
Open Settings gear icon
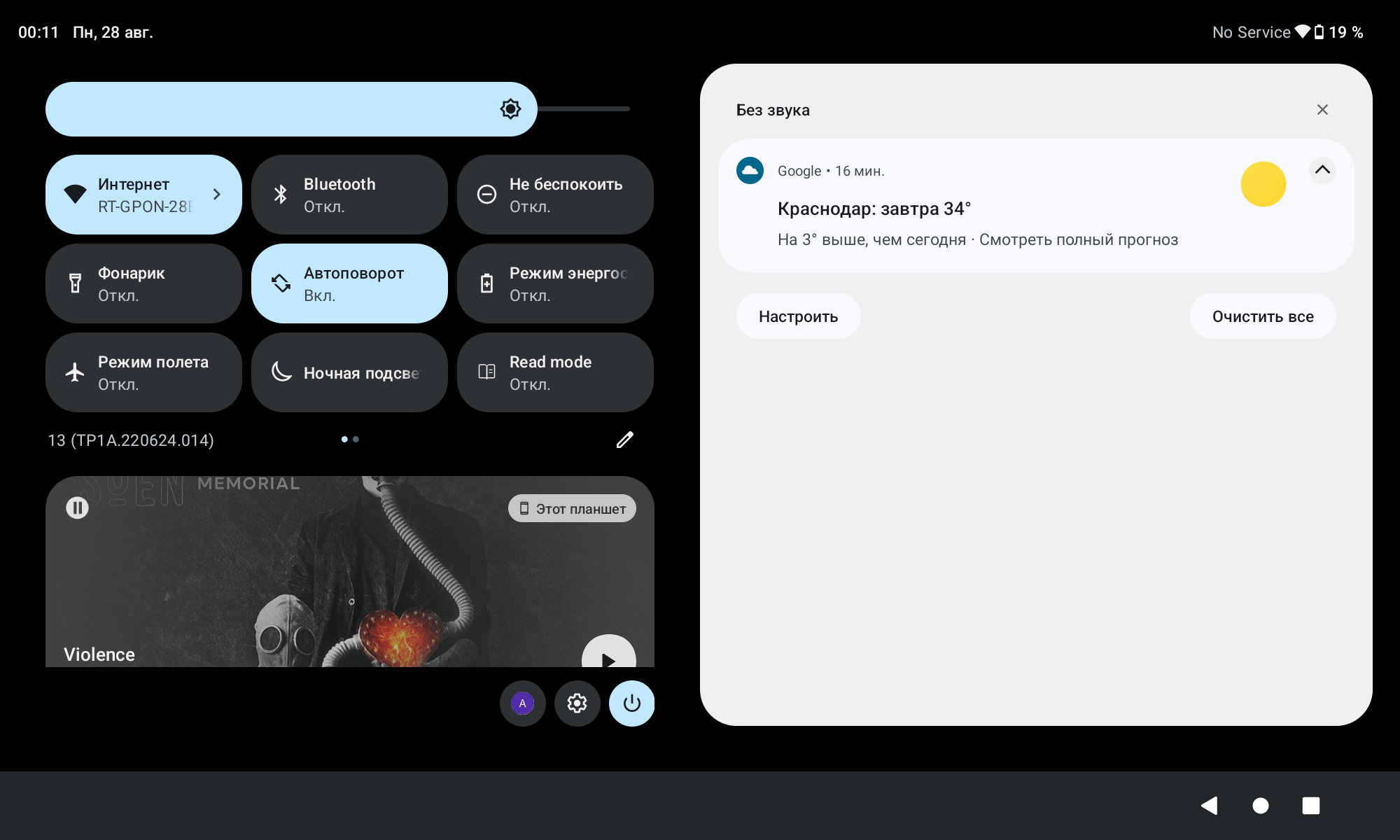click(x=577, y=703)
